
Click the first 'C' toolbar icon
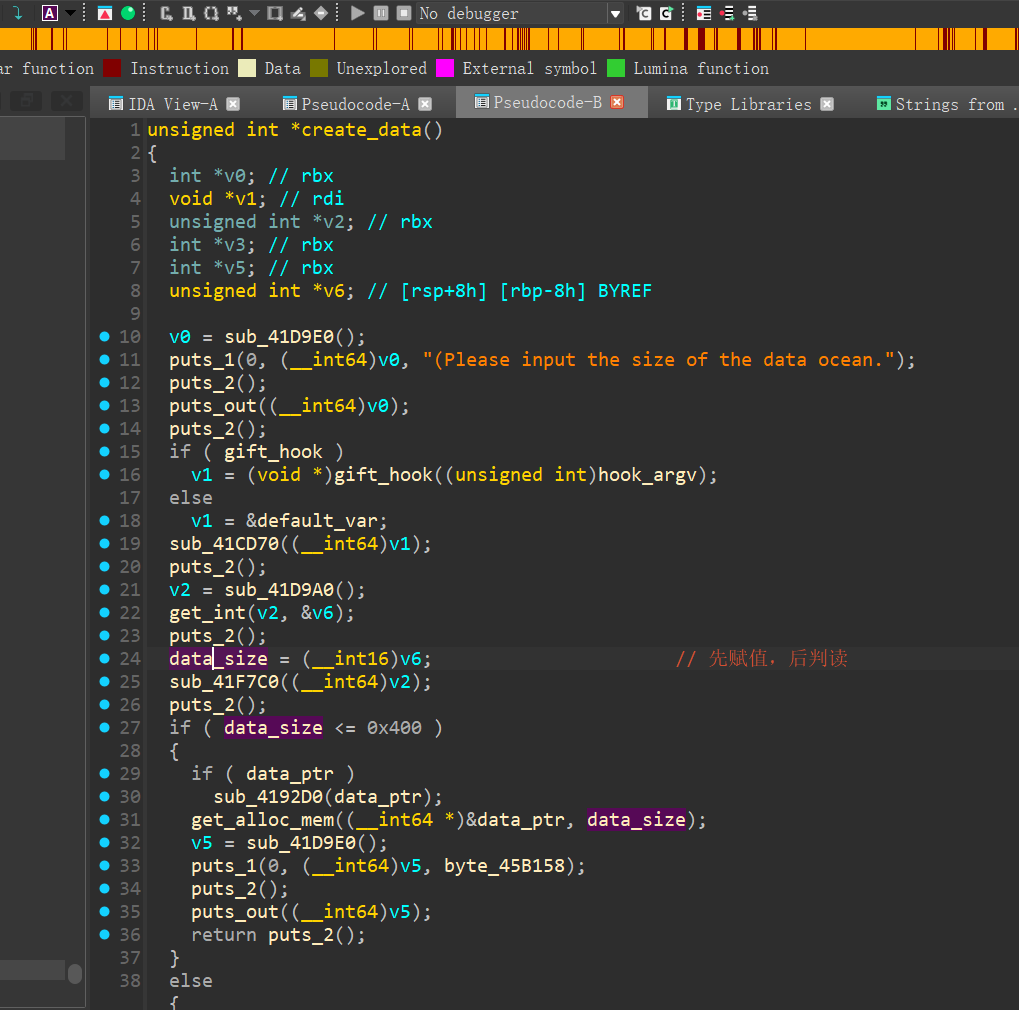coord(643,13)
